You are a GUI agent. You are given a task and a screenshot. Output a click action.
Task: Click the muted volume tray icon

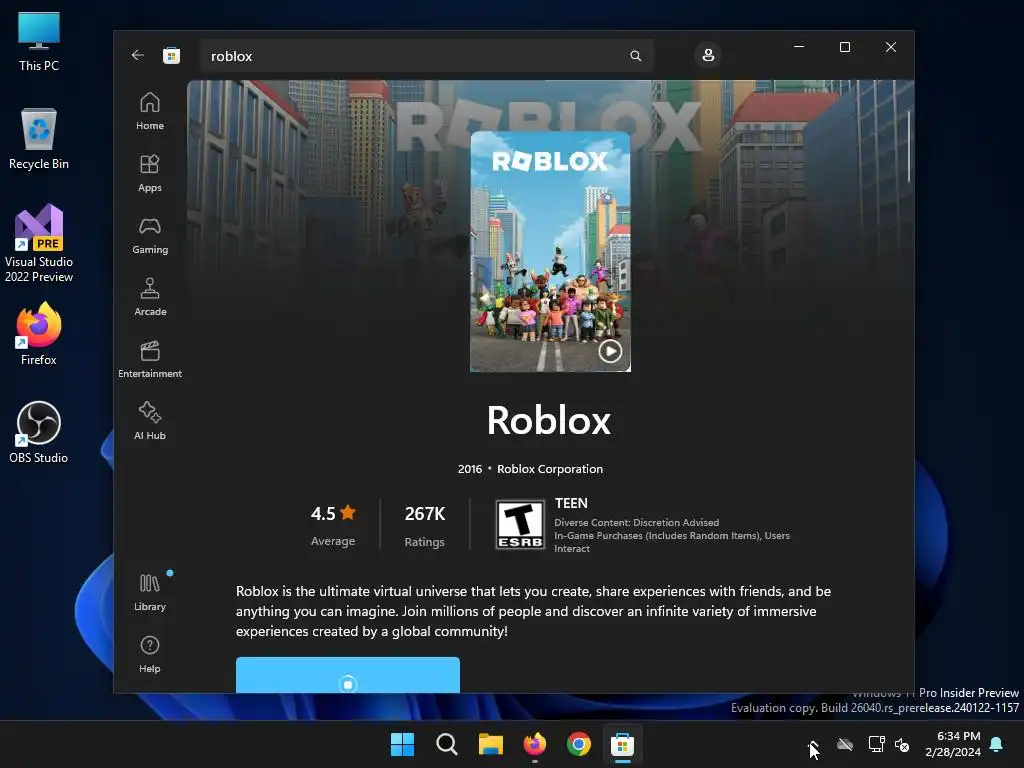click(x=902, y=744)
